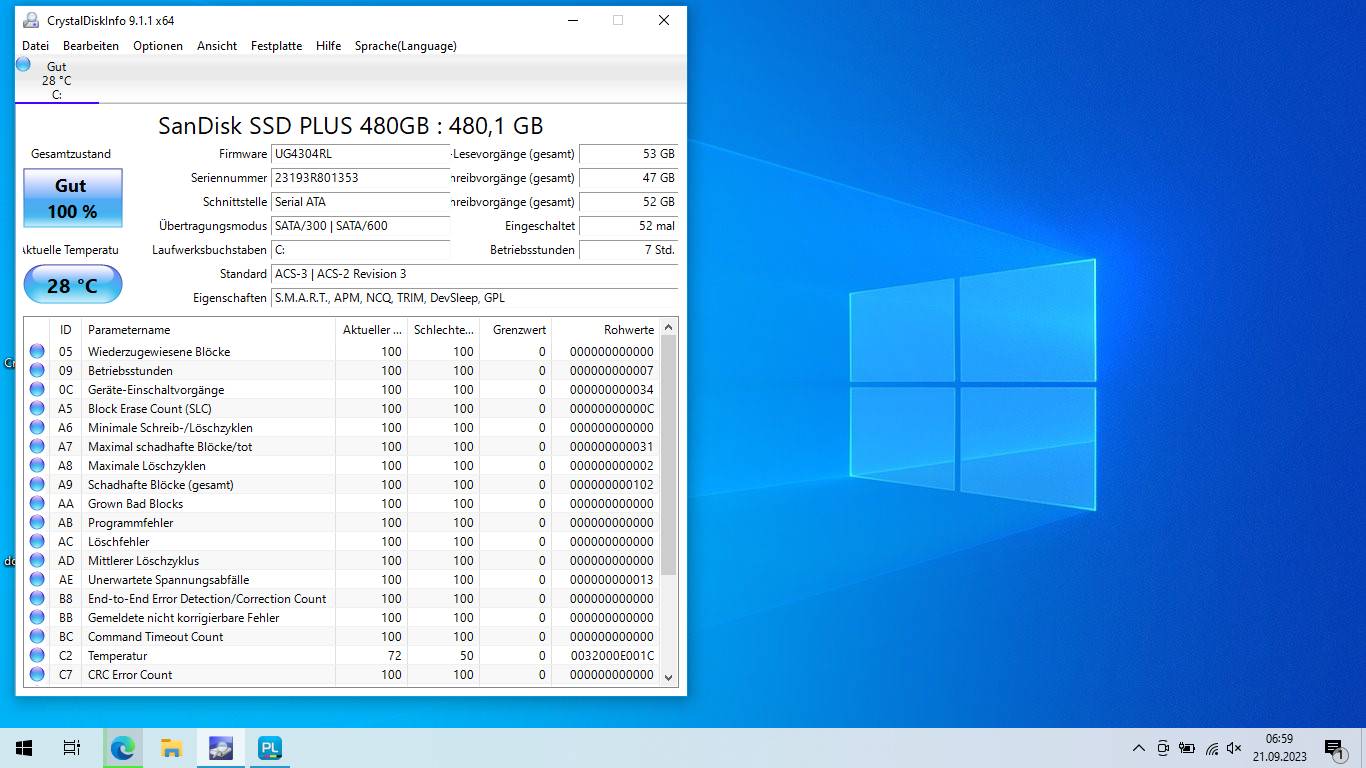Open Task View from taskbar
This screenshot has height=768, width=1366.
tap(72, 748)
